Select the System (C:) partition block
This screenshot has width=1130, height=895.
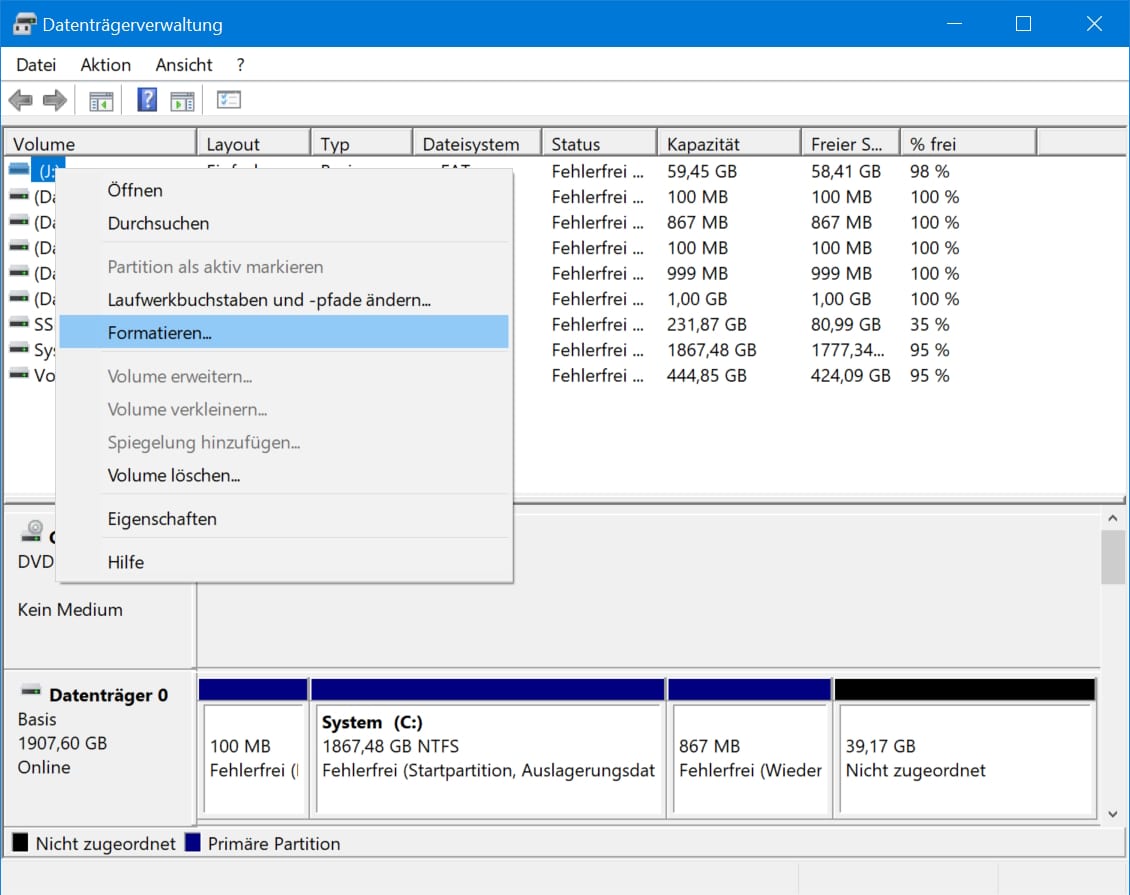pos(488,748)
